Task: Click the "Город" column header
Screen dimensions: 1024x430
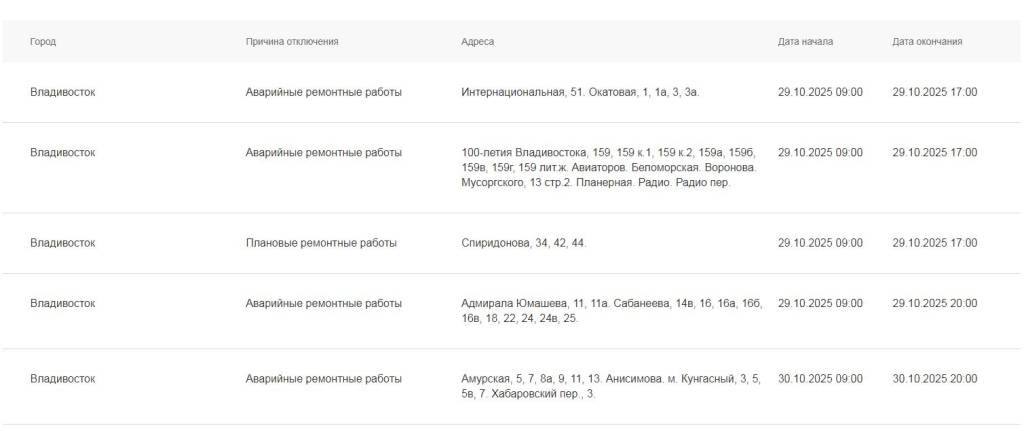Action: [43, 42]
